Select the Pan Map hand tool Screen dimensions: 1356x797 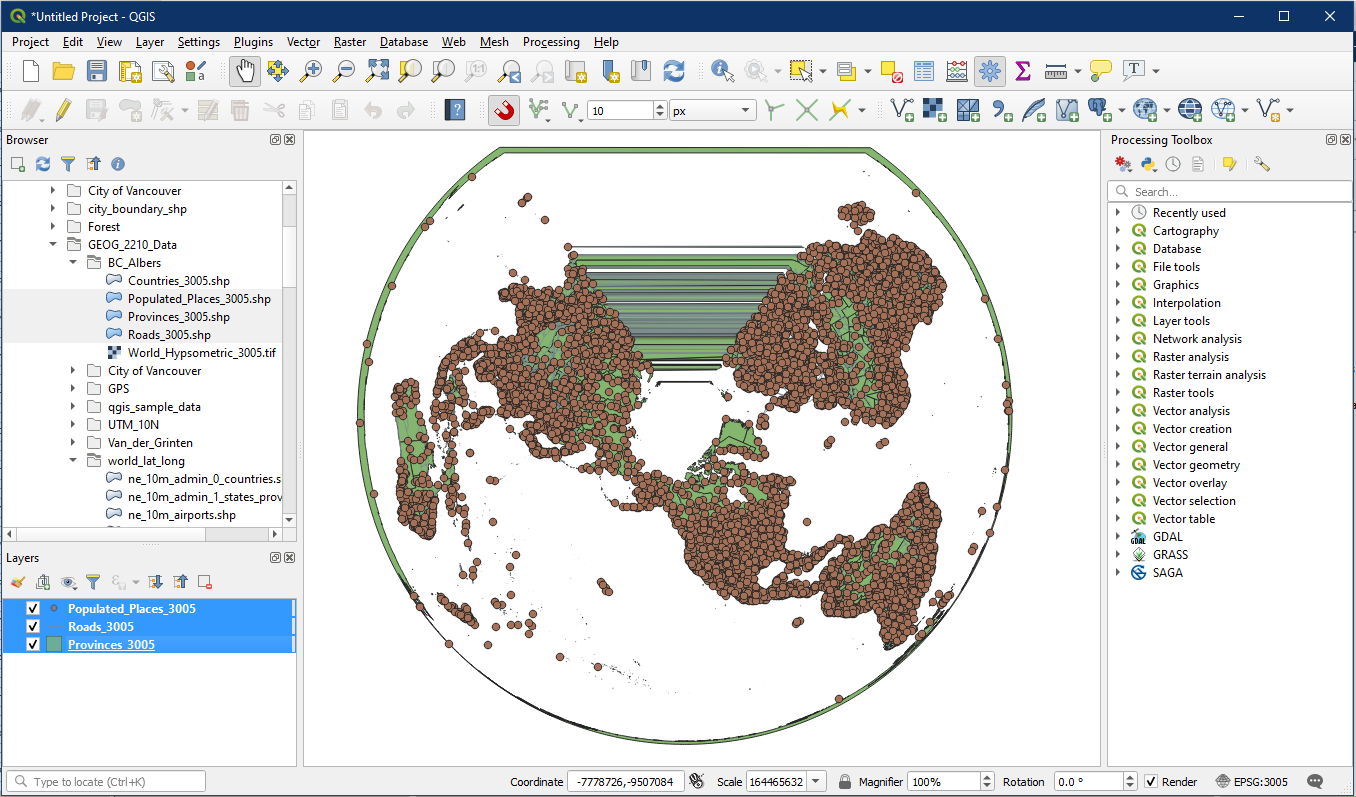click(x=245, y=71)
